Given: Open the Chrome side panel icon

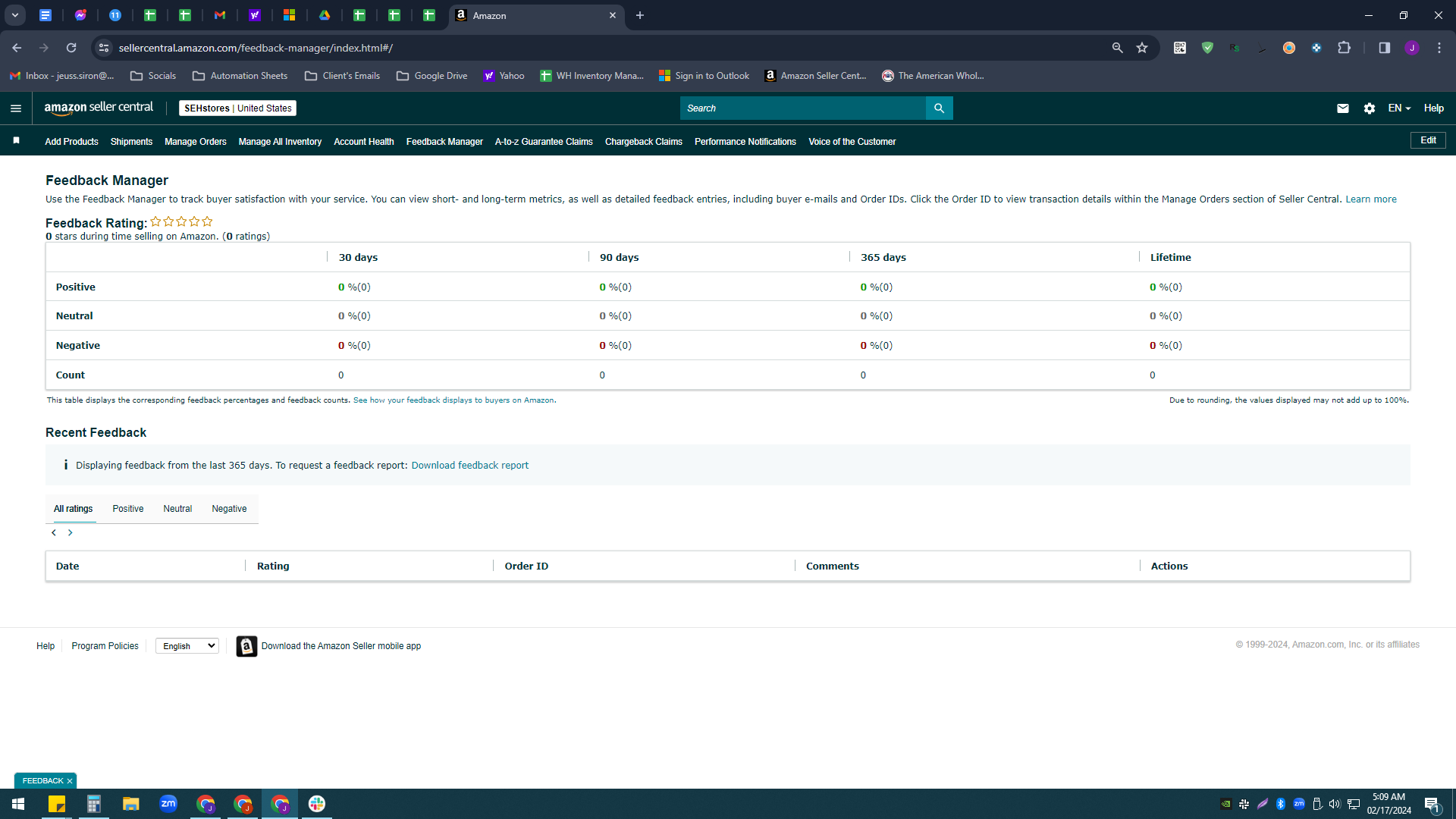Looking at the screenshot, I should (1384, 48).
